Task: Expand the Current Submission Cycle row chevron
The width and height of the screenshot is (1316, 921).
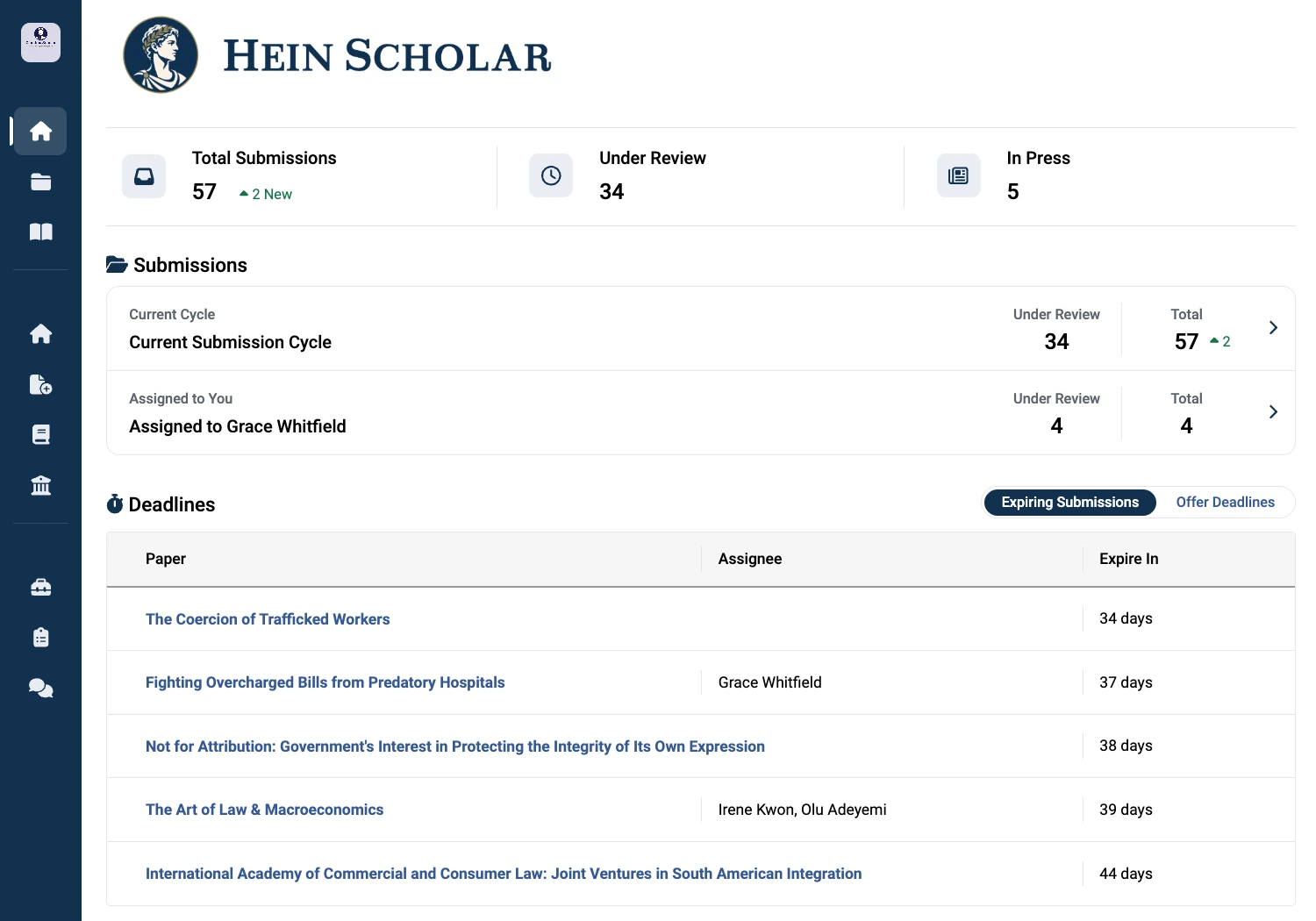Action: (1273, 328)
